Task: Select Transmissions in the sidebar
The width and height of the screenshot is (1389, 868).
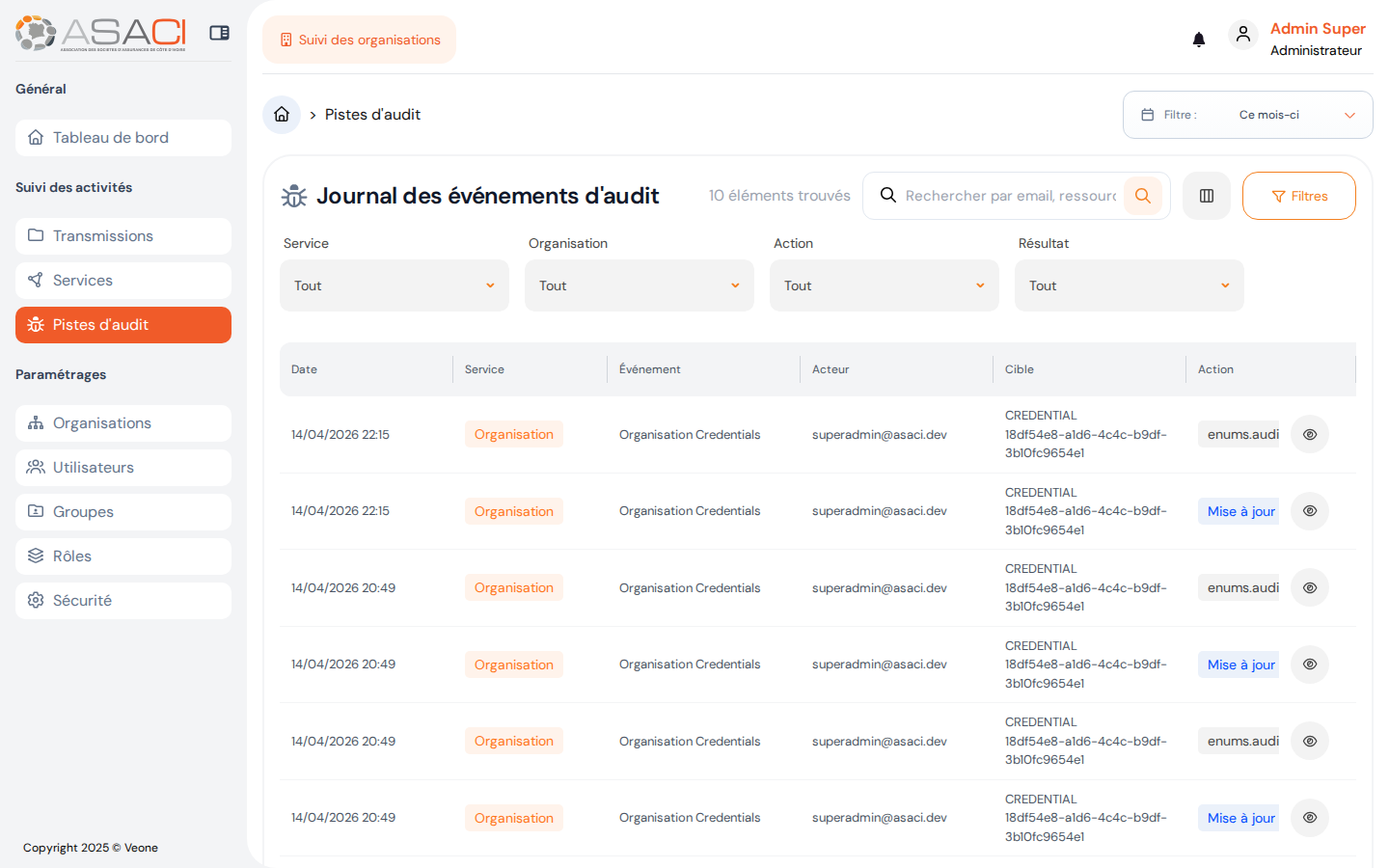Action: (x=123, y=235)
